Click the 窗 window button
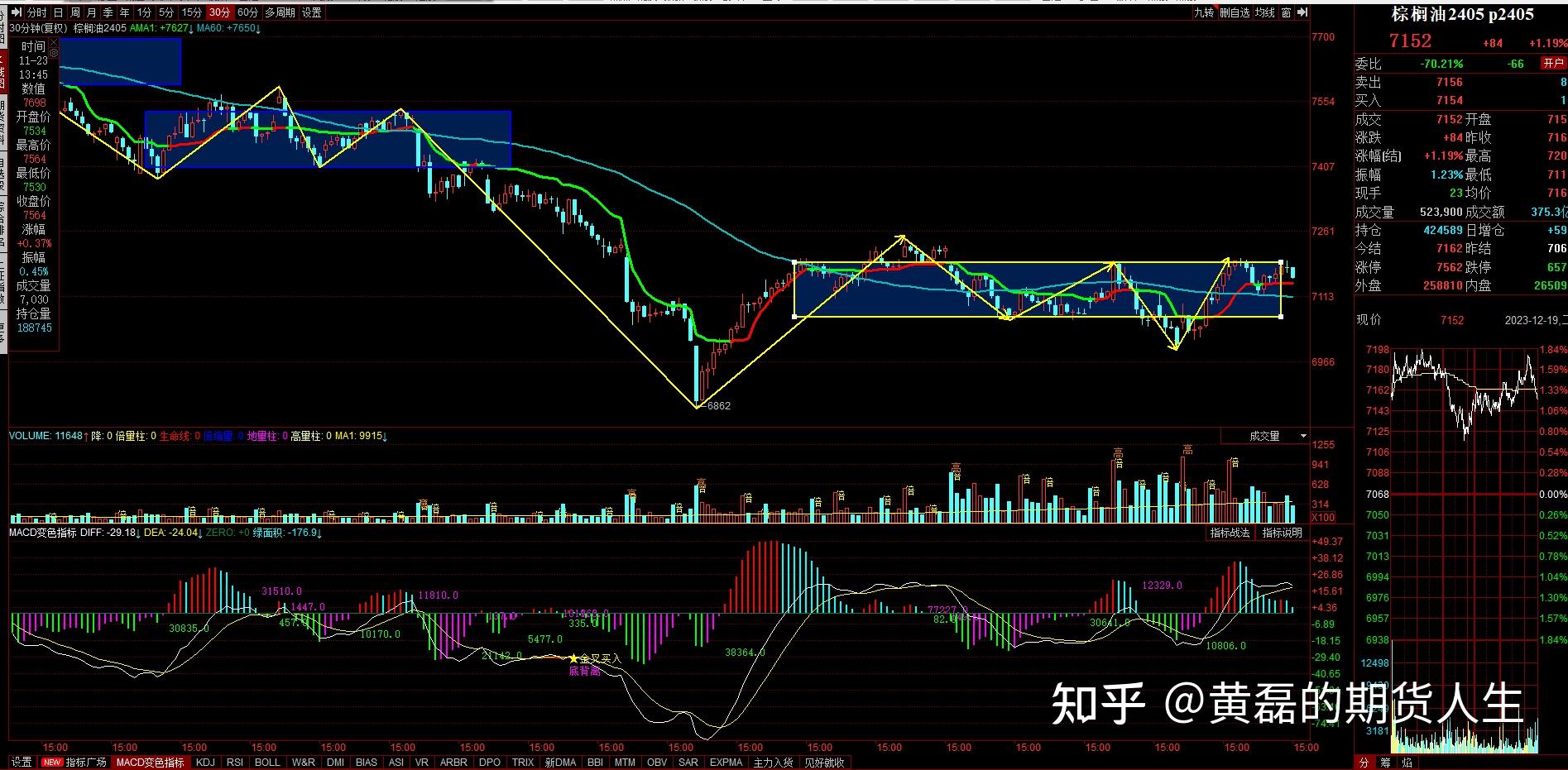This screenshot has width=1568, height=770. point(1287,12)
